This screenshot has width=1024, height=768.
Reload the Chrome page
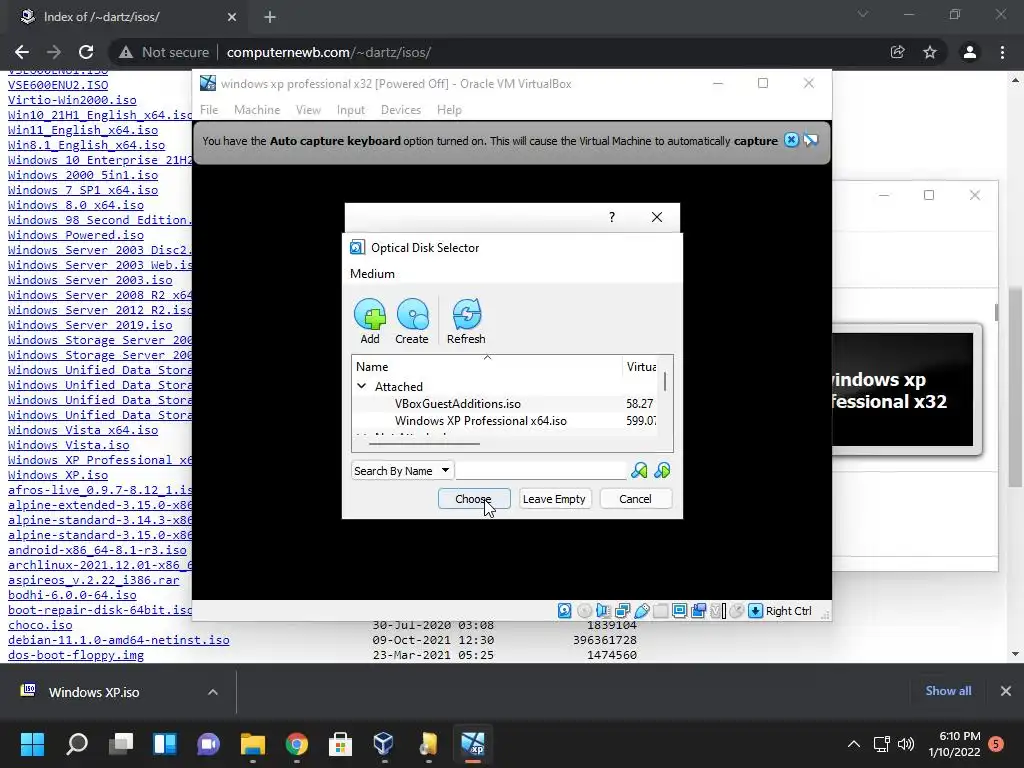coord(86,52)
